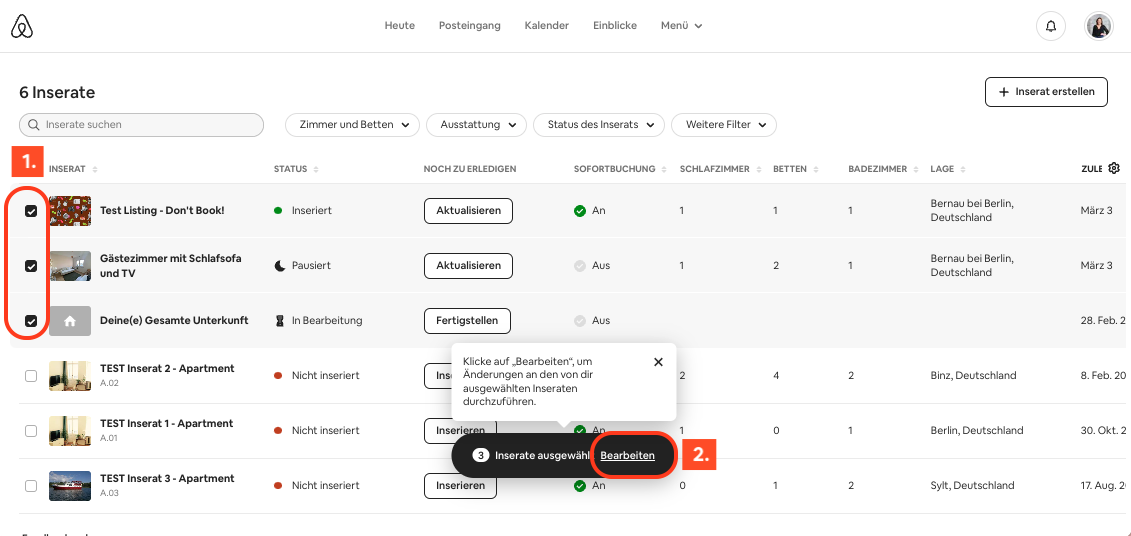Click red dot status for TEST Inserat 3
The height and width of the screenshot is (536, 1131).
[x=278, y=486]
